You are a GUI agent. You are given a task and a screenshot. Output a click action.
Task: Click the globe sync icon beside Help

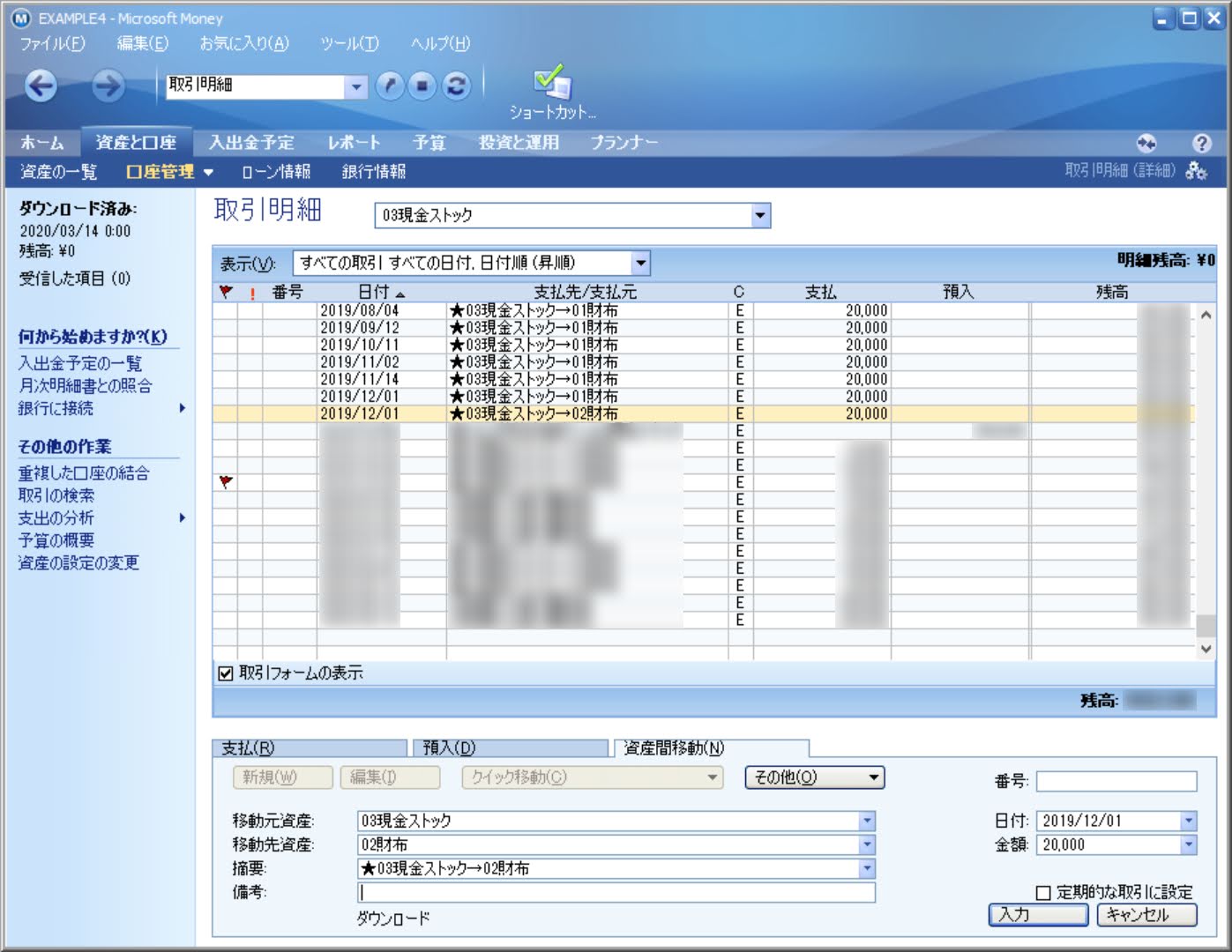pos(1146,143)
